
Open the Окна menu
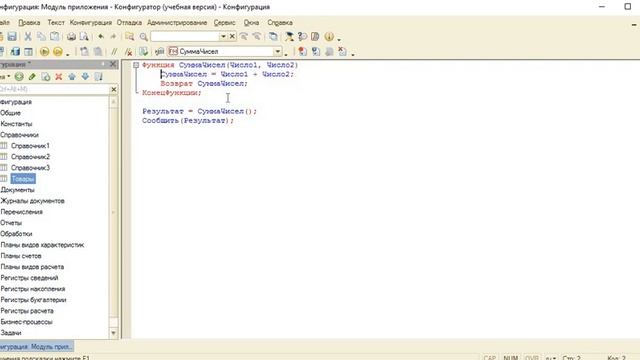pos(251,23)
